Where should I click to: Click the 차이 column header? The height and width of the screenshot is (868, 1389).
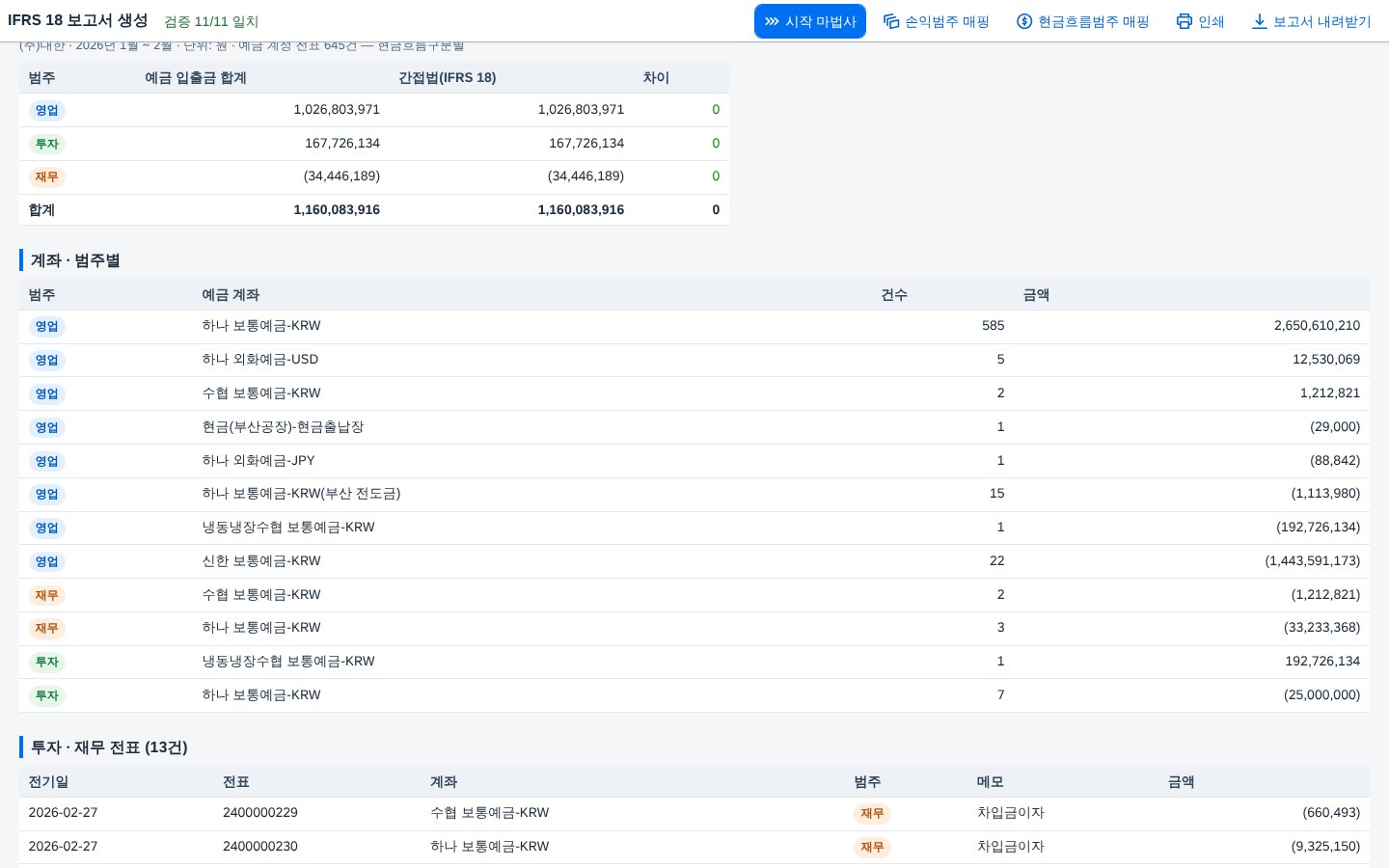coord(656,78)
